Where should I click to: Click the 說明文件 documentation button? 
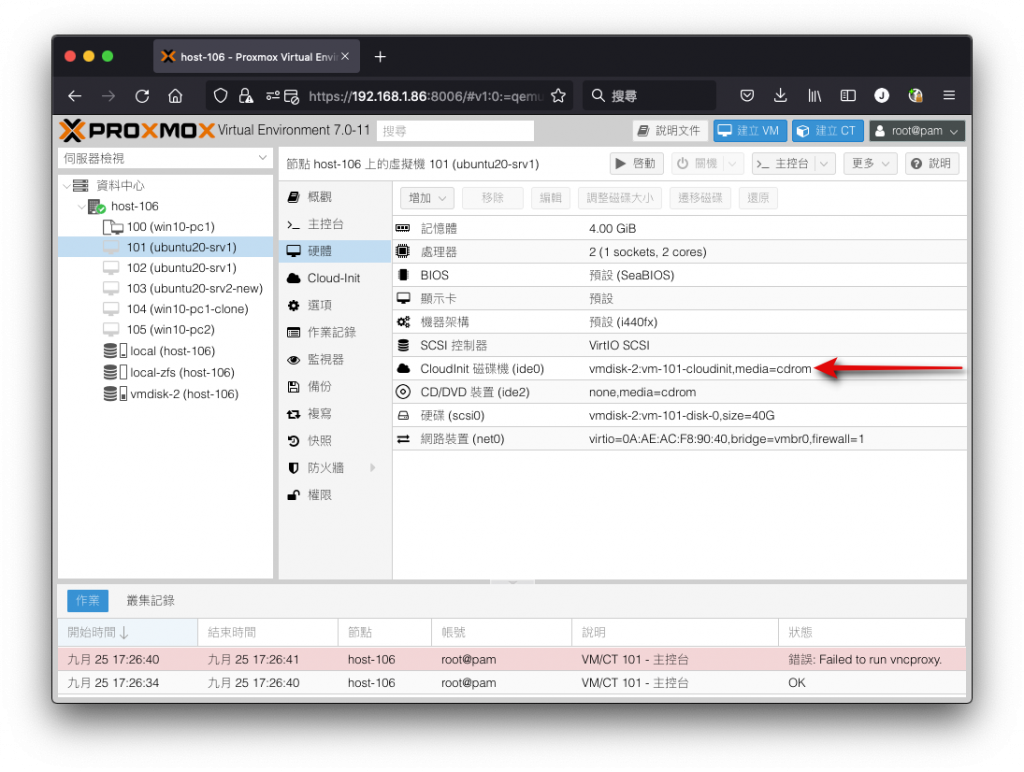[670, 131]
